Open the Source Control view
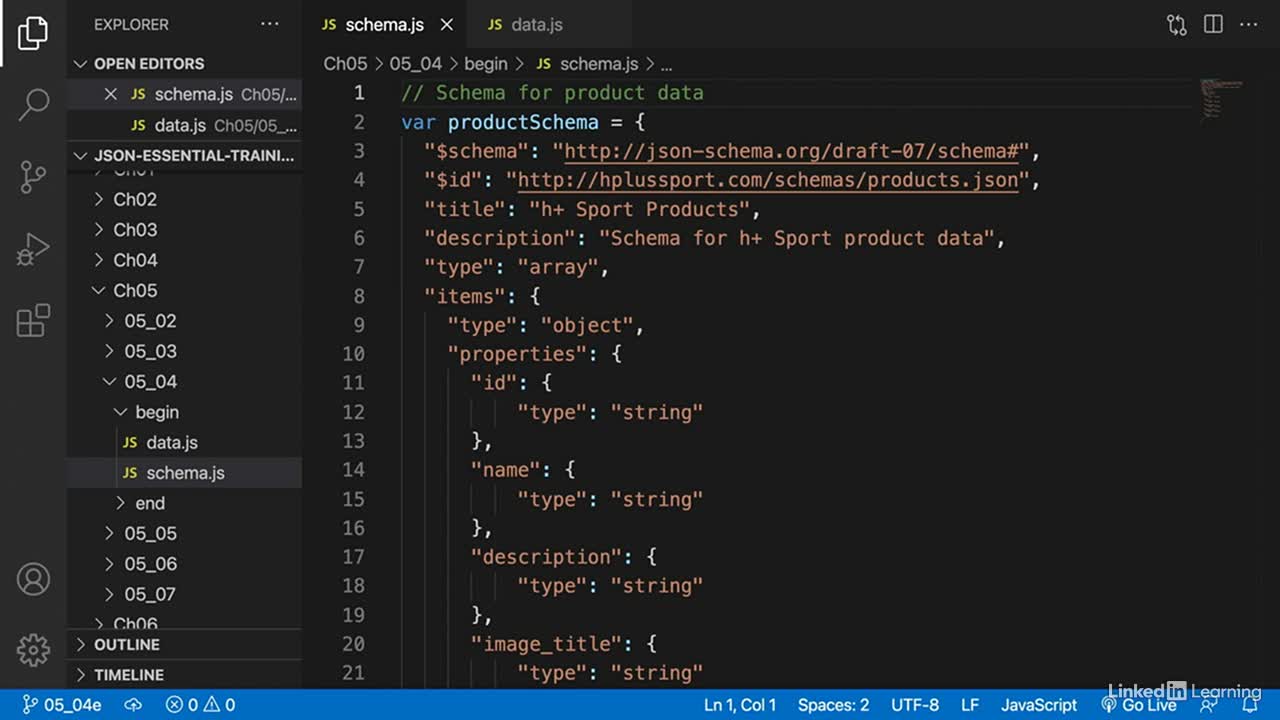The height and width of the screenshot is (720, 1280). (x=33, y=177)
